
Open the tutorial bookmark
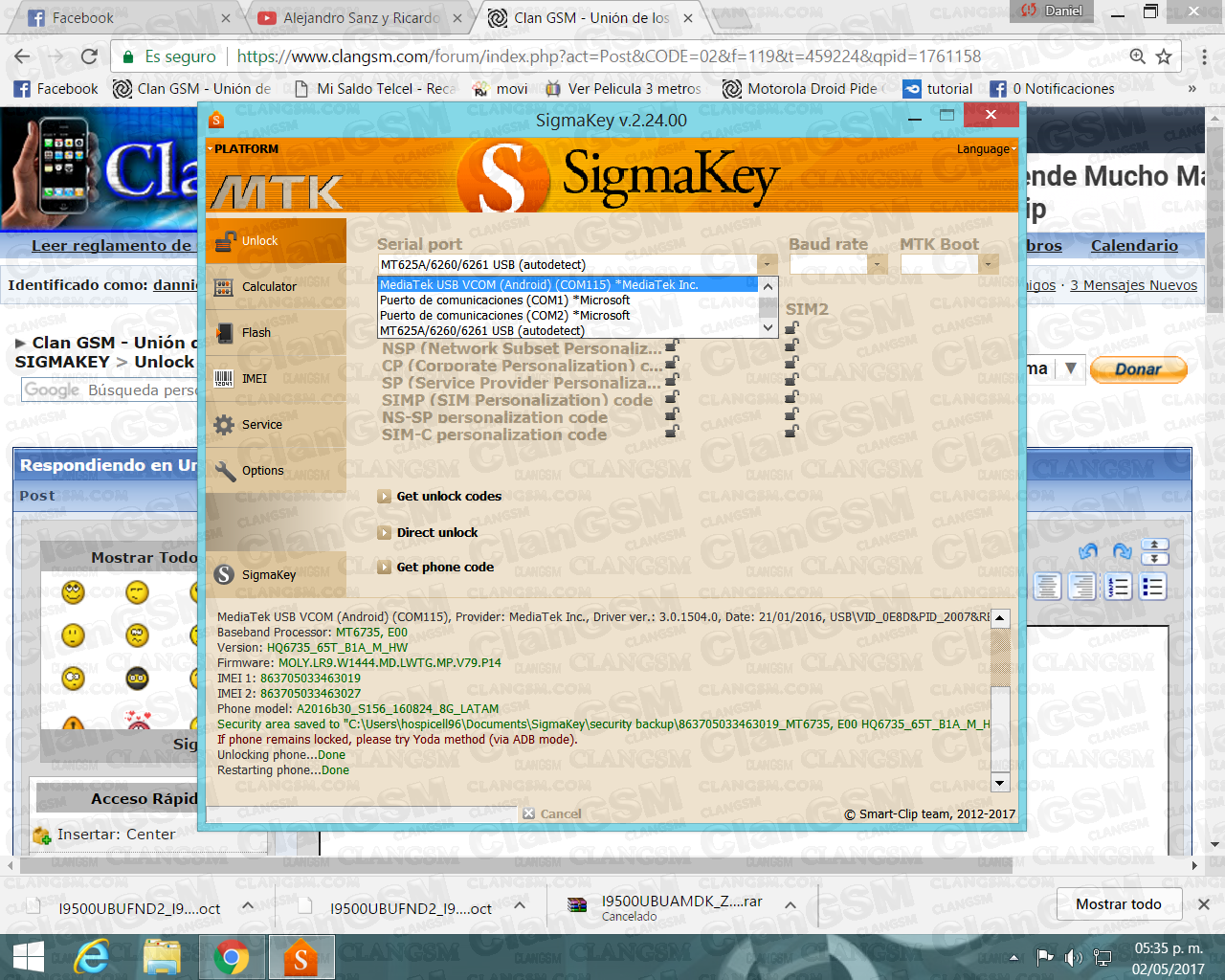(x=938, y=89)
